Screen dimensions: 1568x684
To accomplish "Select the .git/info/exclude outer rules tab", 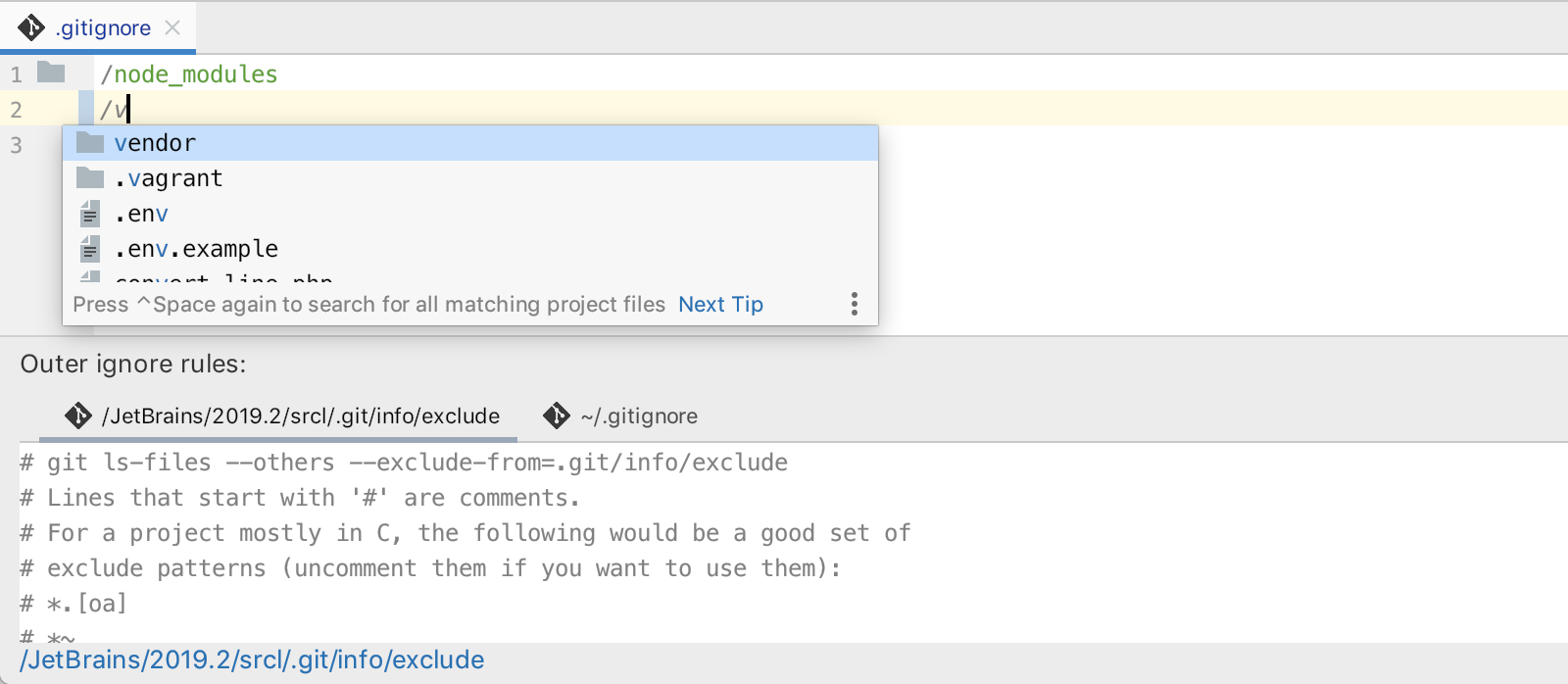I will pyautogui.click(x=300, y=415).
